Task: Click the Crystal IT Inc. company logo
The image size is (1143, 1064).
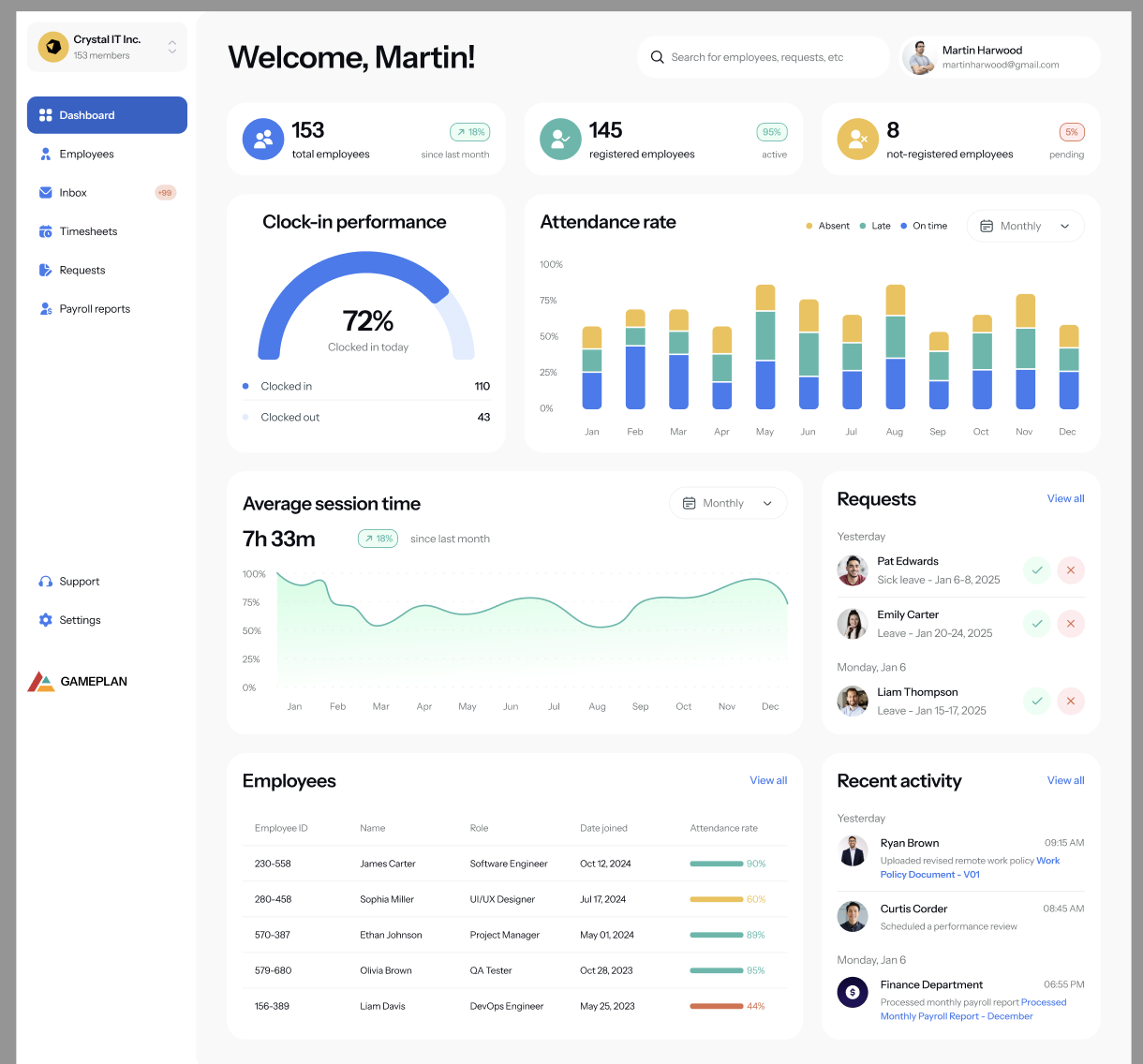Action: [x=53, y=47]
